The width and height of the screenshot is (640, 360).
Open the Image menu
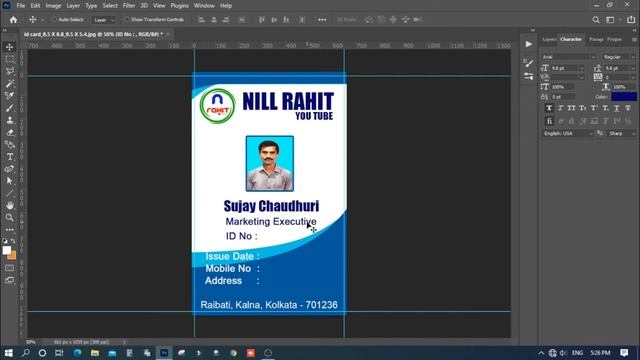coord(53,6)
